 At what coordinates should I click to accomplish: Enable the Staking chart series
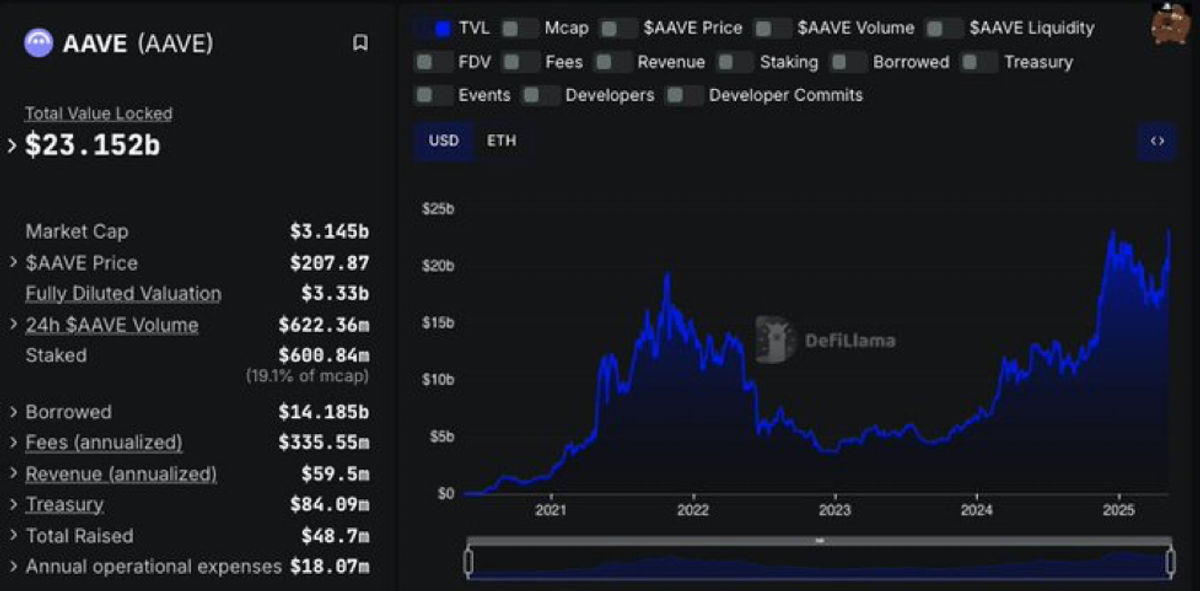(734, 62)
